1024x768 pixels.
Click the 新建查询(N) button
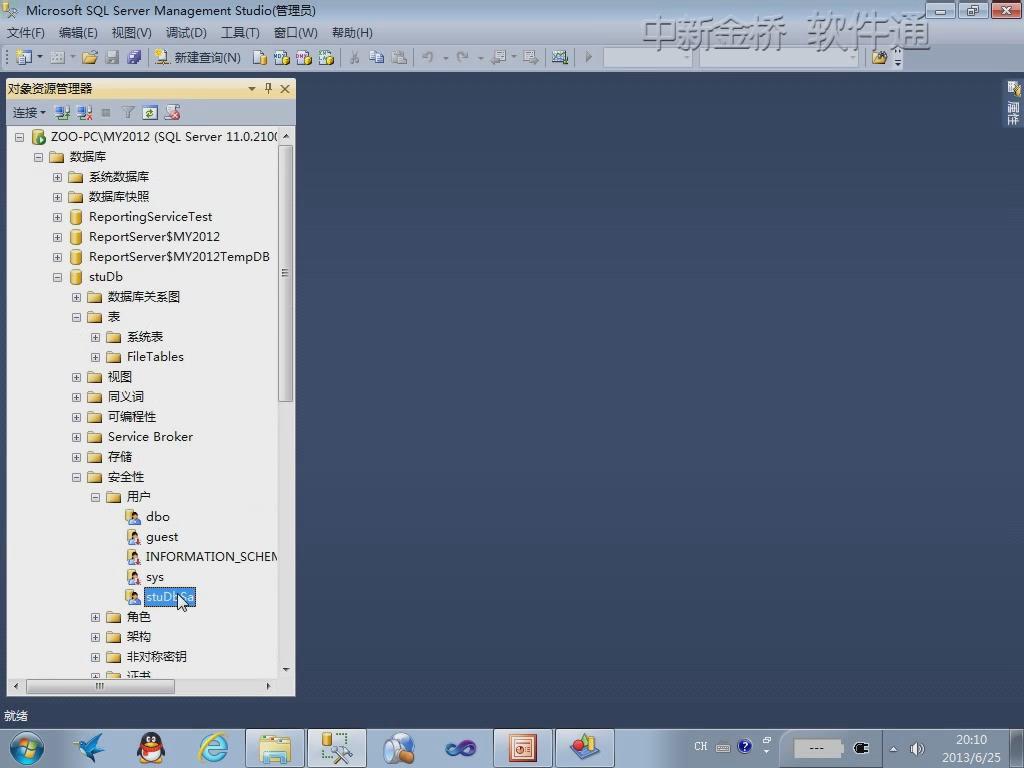[x=199, y=57]
